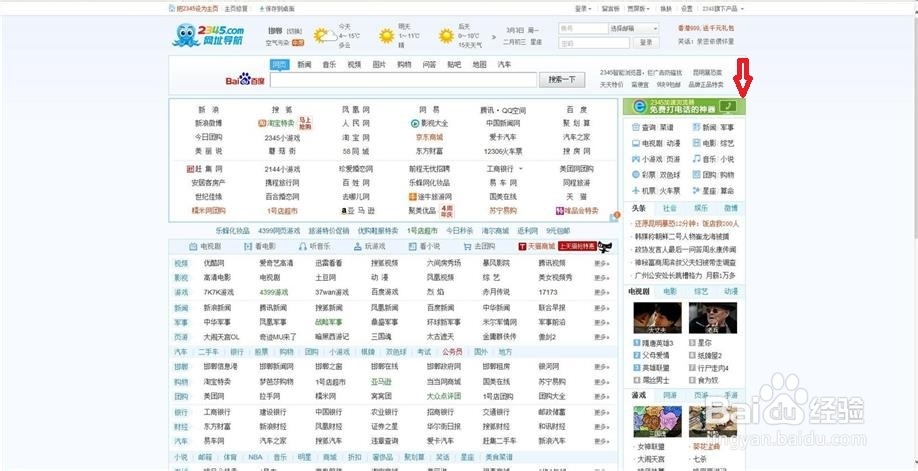Click the 电视剧 TV icon in category bar
The width and height of the screenshot is (918, 471).
pos(193,247)
